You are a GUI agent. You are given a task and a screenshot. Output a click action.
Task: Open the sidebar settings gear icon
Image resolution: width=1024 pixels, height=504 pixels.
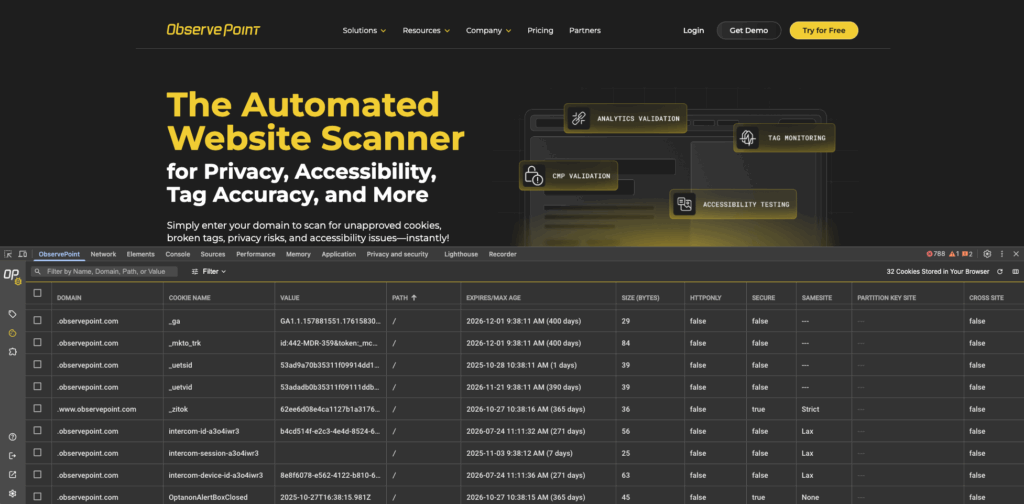(12, 494)
